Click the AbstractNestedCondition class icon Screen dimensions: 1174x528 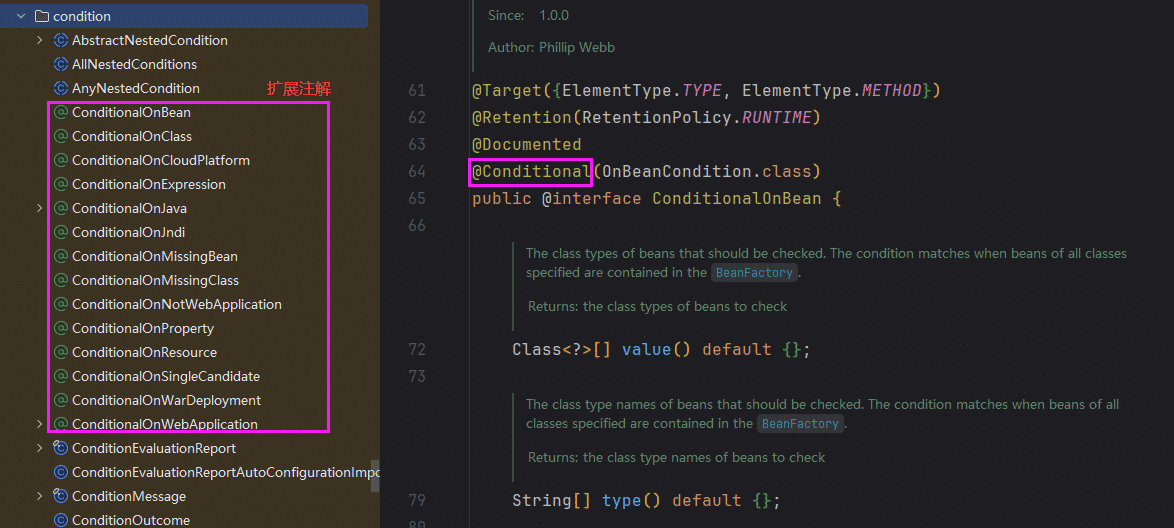(61, 40)
